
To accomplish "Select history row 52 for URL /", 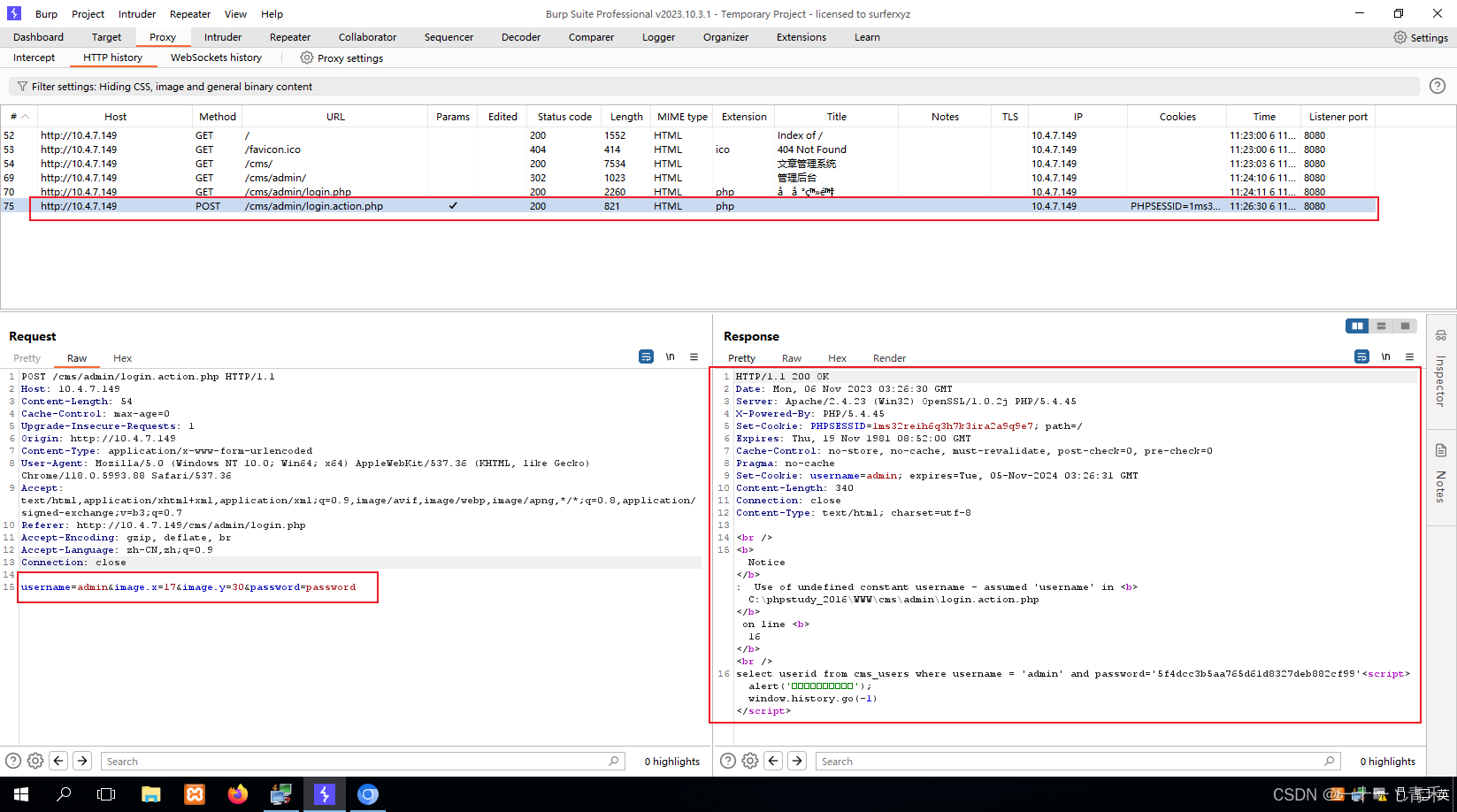I will pyautogui.click(x=688, y=135).
